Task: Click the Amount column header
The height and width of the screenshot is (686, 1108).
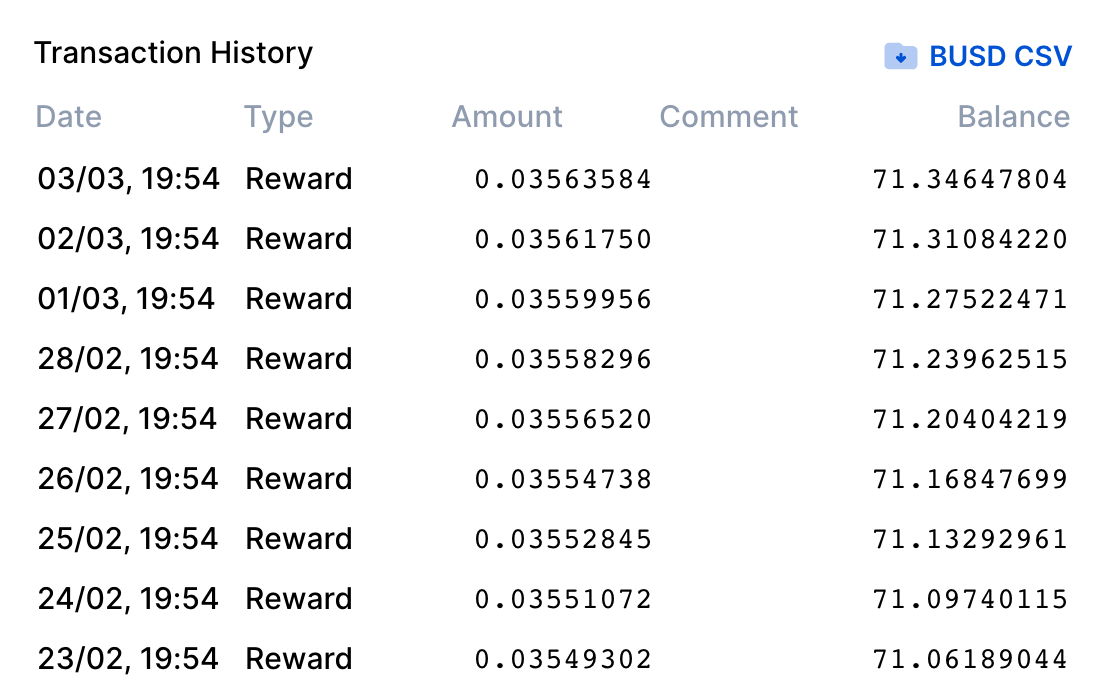Action: (x=507, y=117)
